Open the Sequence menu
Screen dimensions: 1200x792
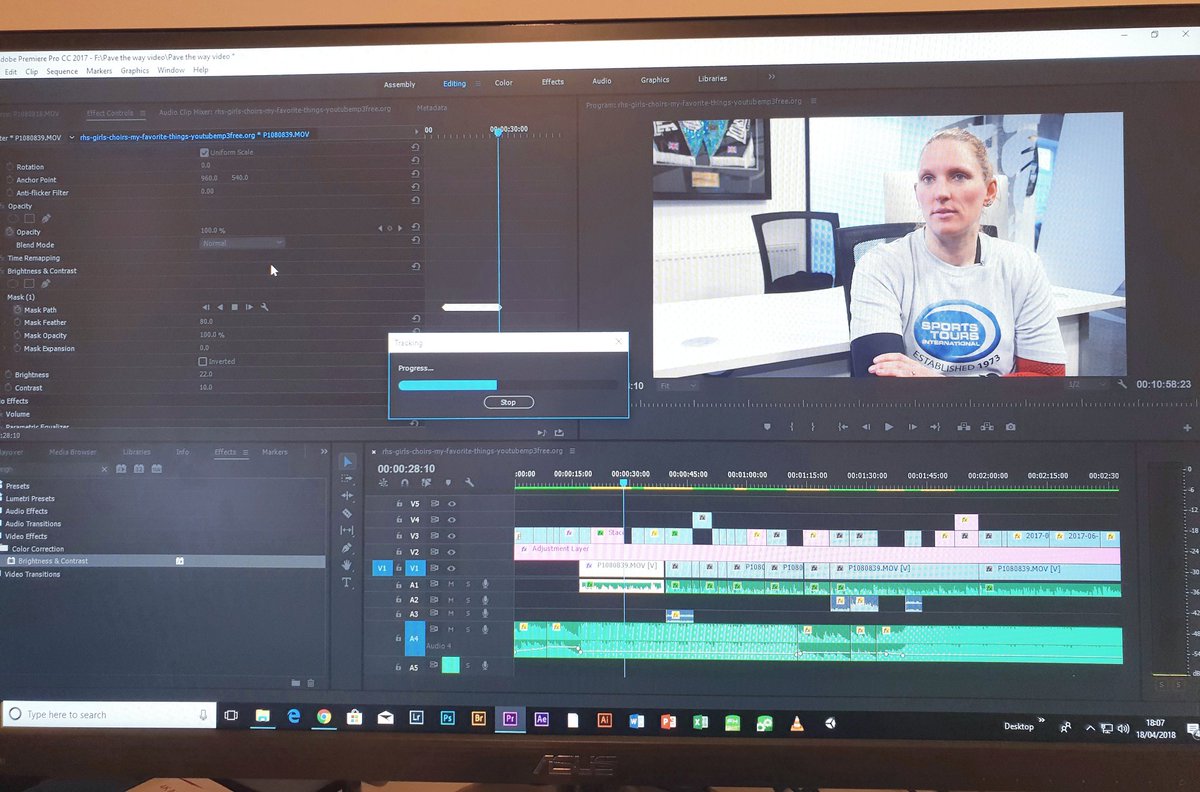(x=62, y=71)
